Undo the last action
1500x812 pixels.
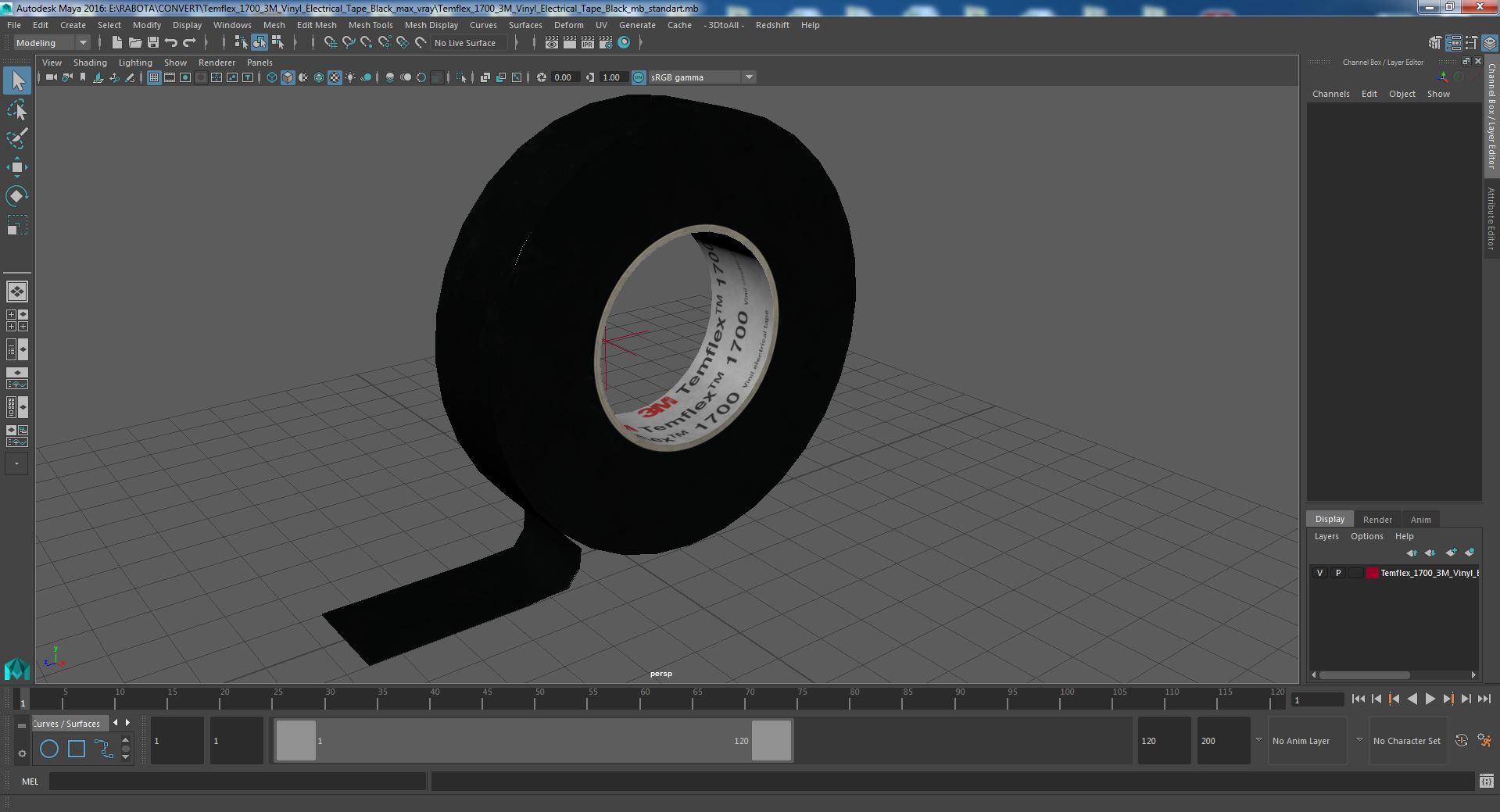[171, 43]
